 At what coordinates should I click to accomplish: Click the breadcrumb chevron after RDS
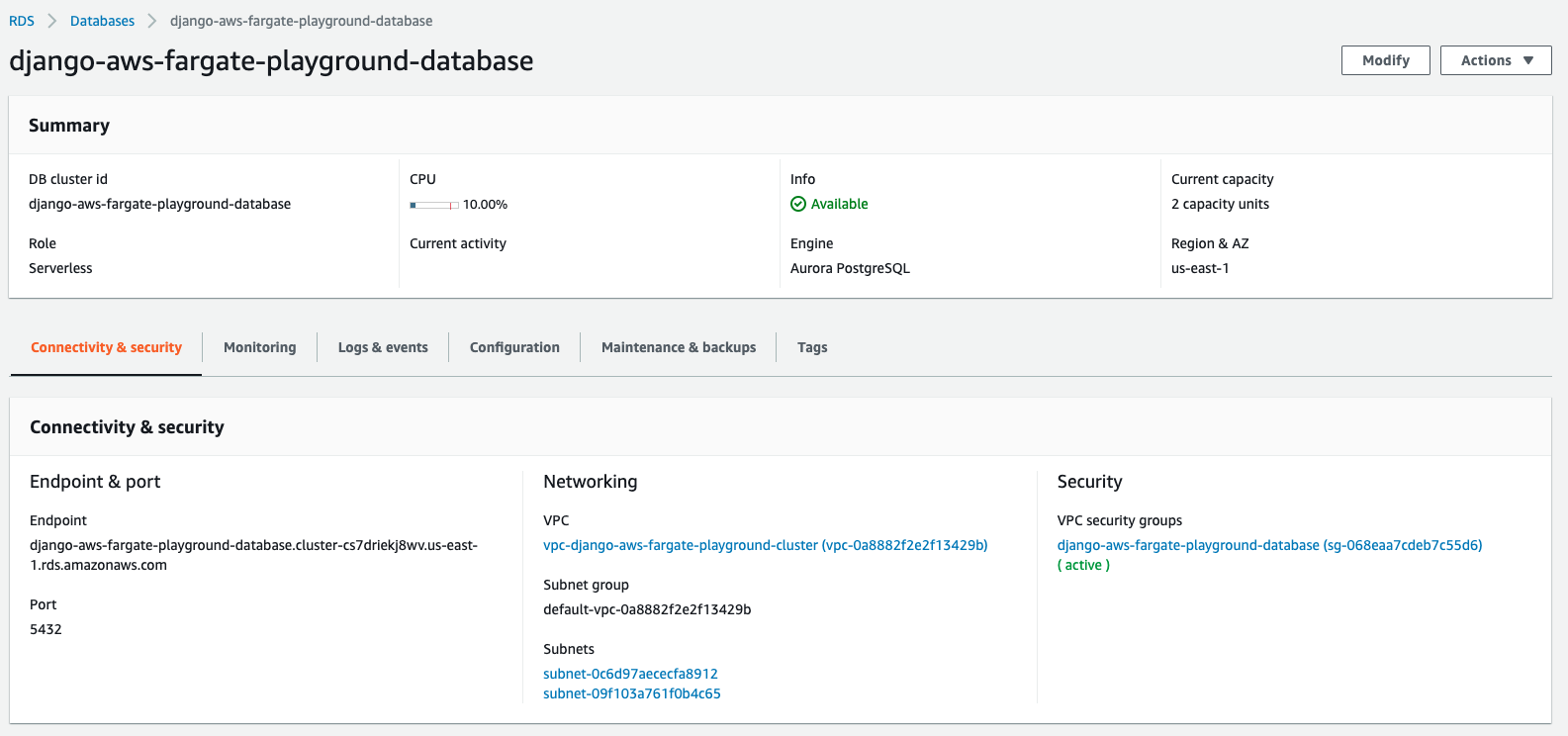tap(52, 21)
